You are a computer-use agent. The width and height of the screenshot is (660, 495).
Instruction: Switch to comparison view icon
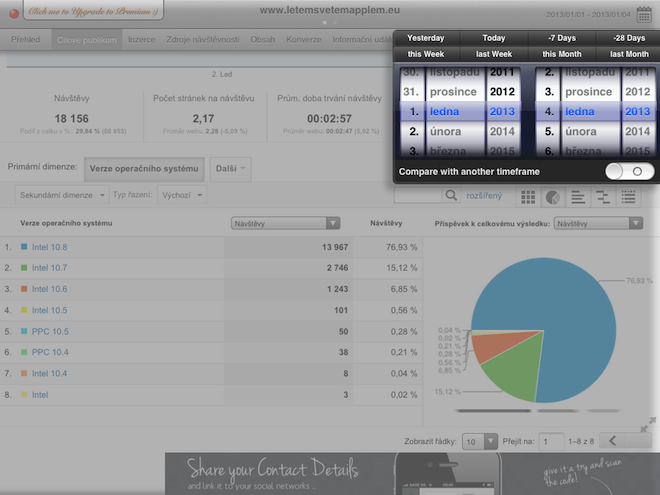click(603, 197)
